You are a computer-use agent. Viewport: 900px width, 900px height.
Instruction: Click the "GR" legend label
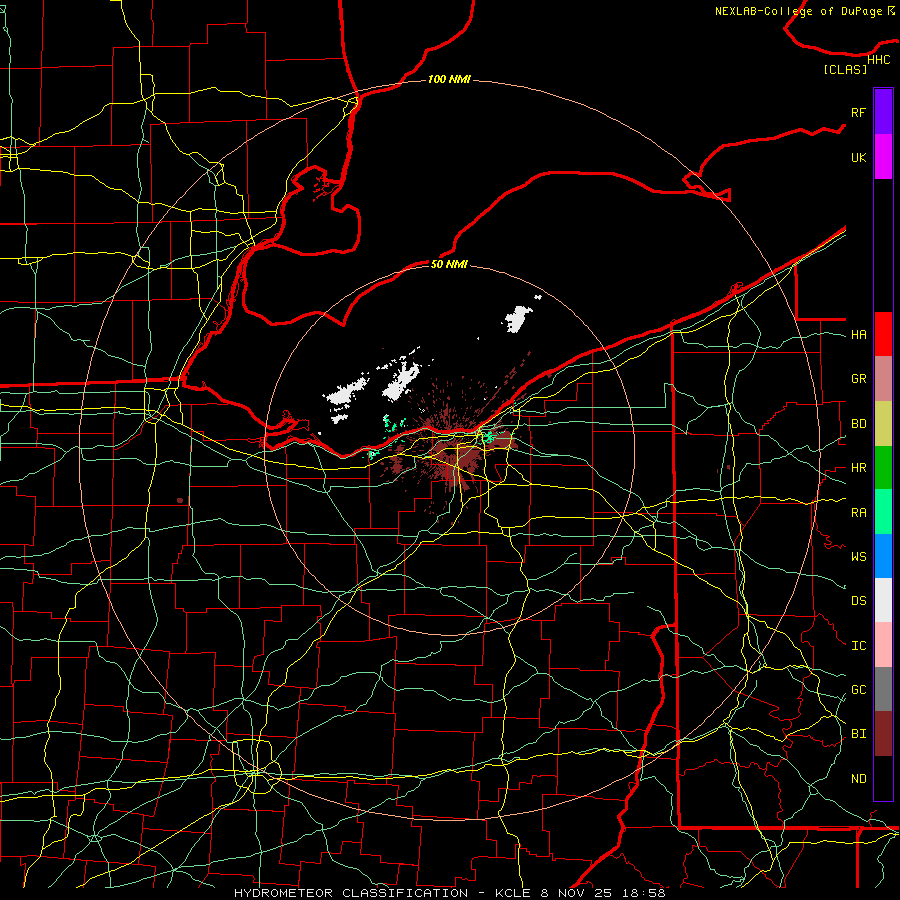[x=858, y=379]
